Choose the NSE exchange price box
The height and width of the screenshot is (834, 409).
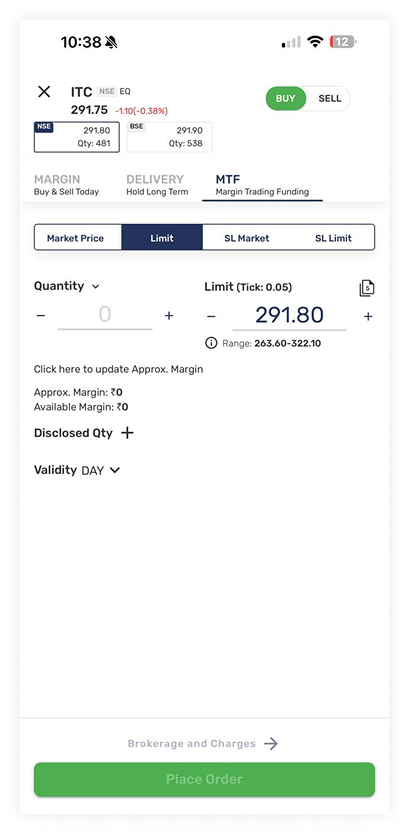click(x=77, y=137)
